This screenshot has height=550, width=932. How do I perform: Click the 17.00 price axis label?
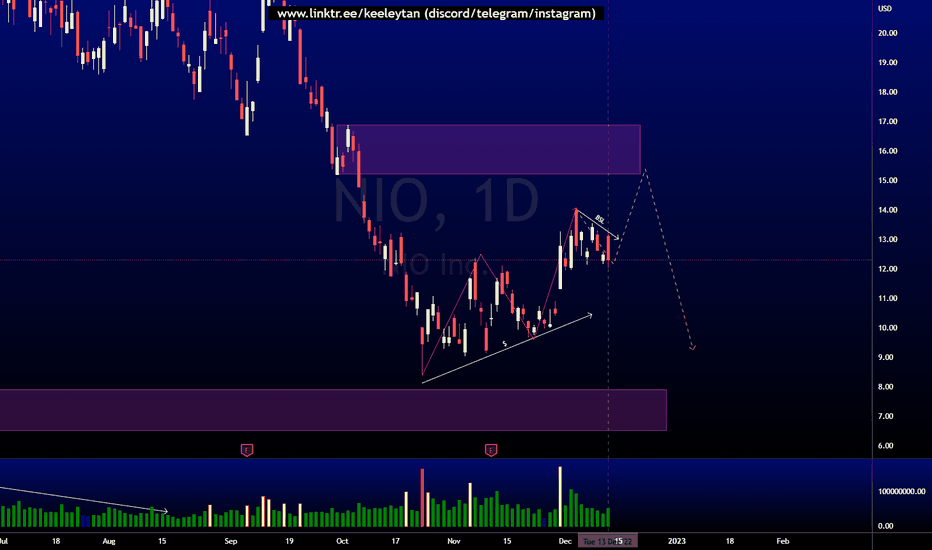coord(887,121)
